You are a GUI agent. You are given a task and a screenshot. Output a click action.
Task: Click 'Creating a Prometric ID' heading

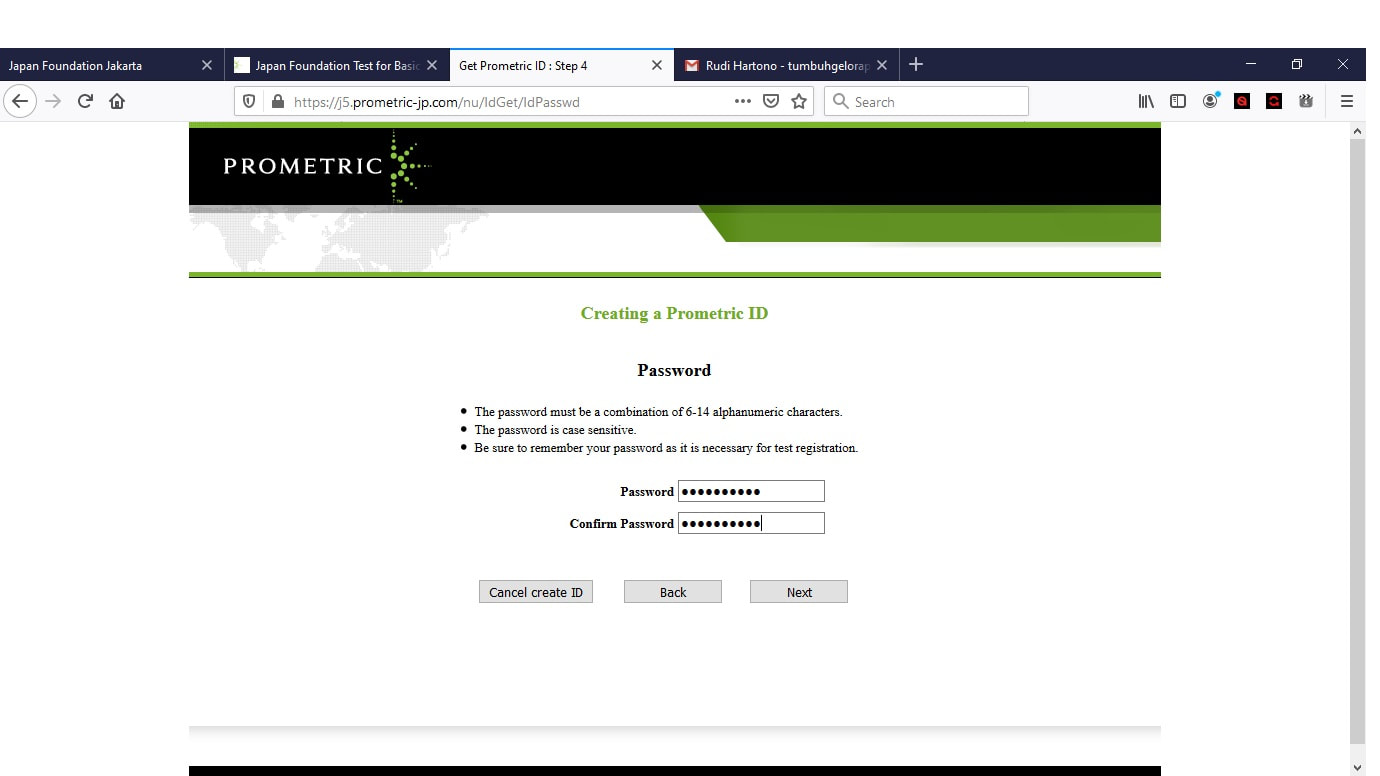click(674, 313)
